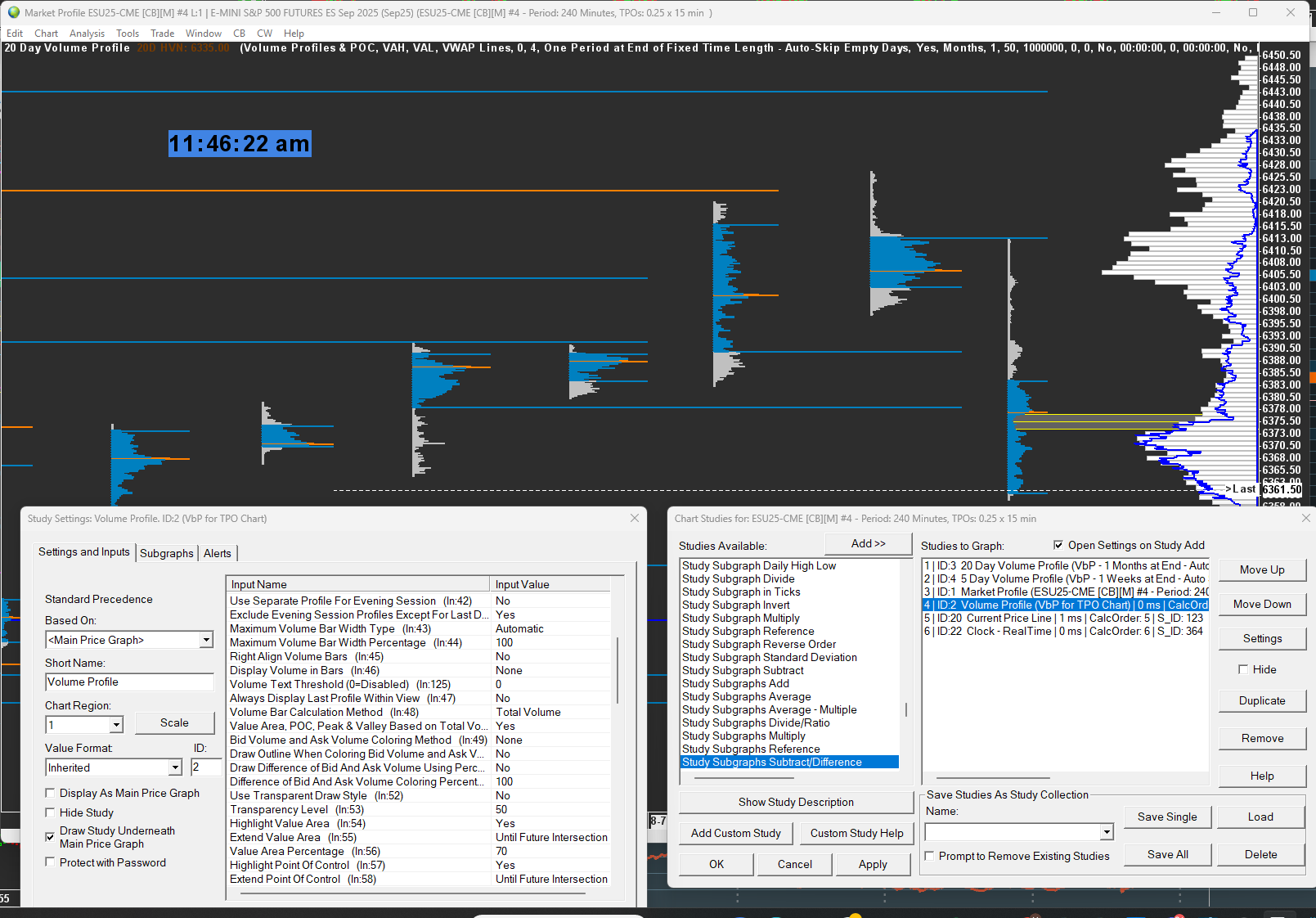Open the Analysis menu
This screenshot has height=918, width=1316.
pyautogui.click(x=87, y=34)
